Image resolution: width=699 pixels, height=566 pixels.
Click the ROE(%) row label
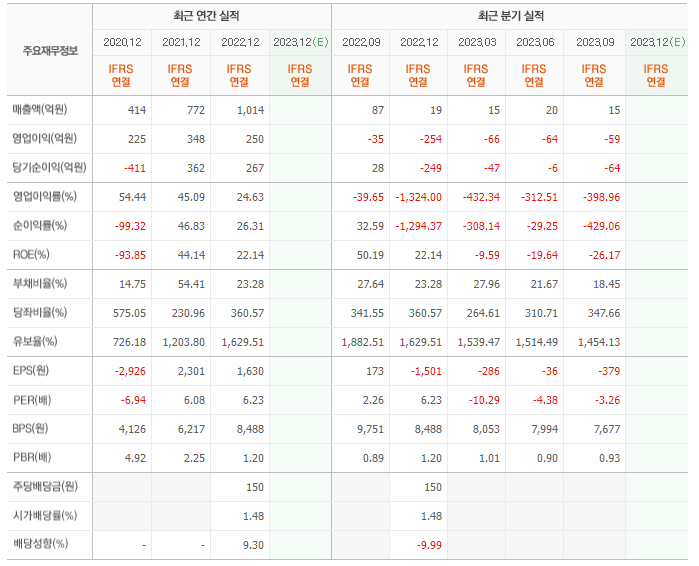tap(31, 254)
